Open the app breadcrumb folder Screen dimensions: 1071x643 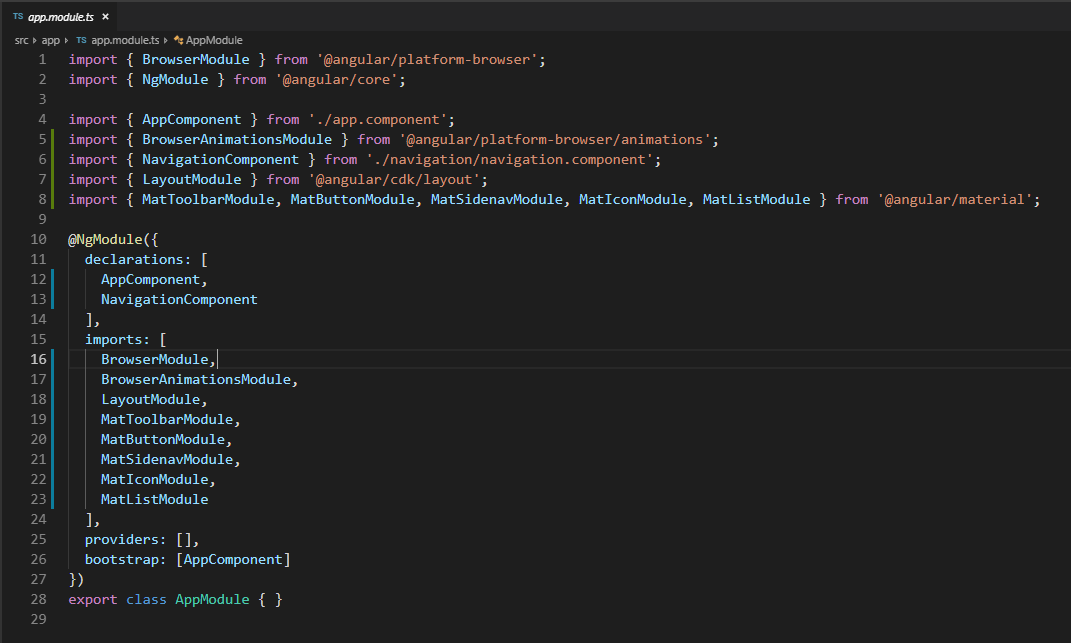point(50,40)
